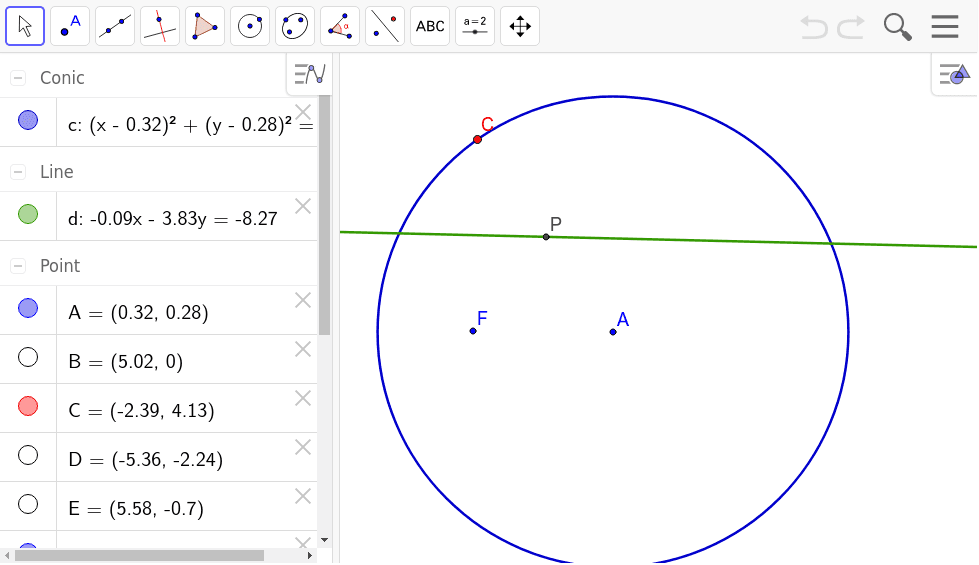Delete conic c with its X
This screenshot has width=979, height=565.
tap(303, 112)
